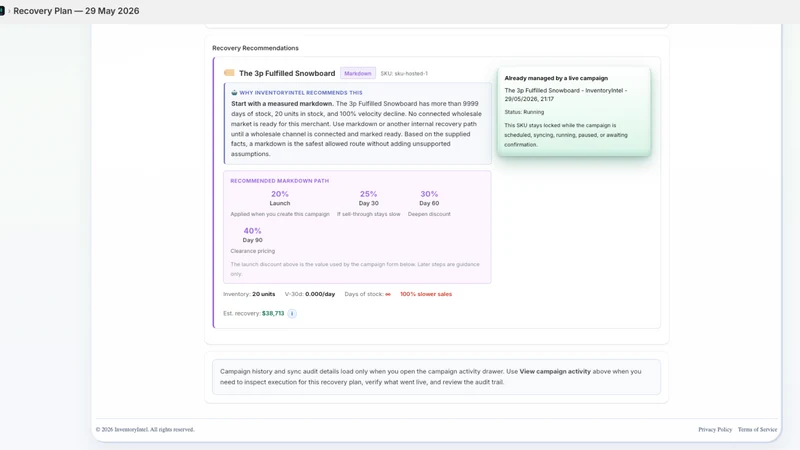Click the 'Inventory: 20 units' value
Image resolution: width=800 pixels, height=450 pixels.
249,294
